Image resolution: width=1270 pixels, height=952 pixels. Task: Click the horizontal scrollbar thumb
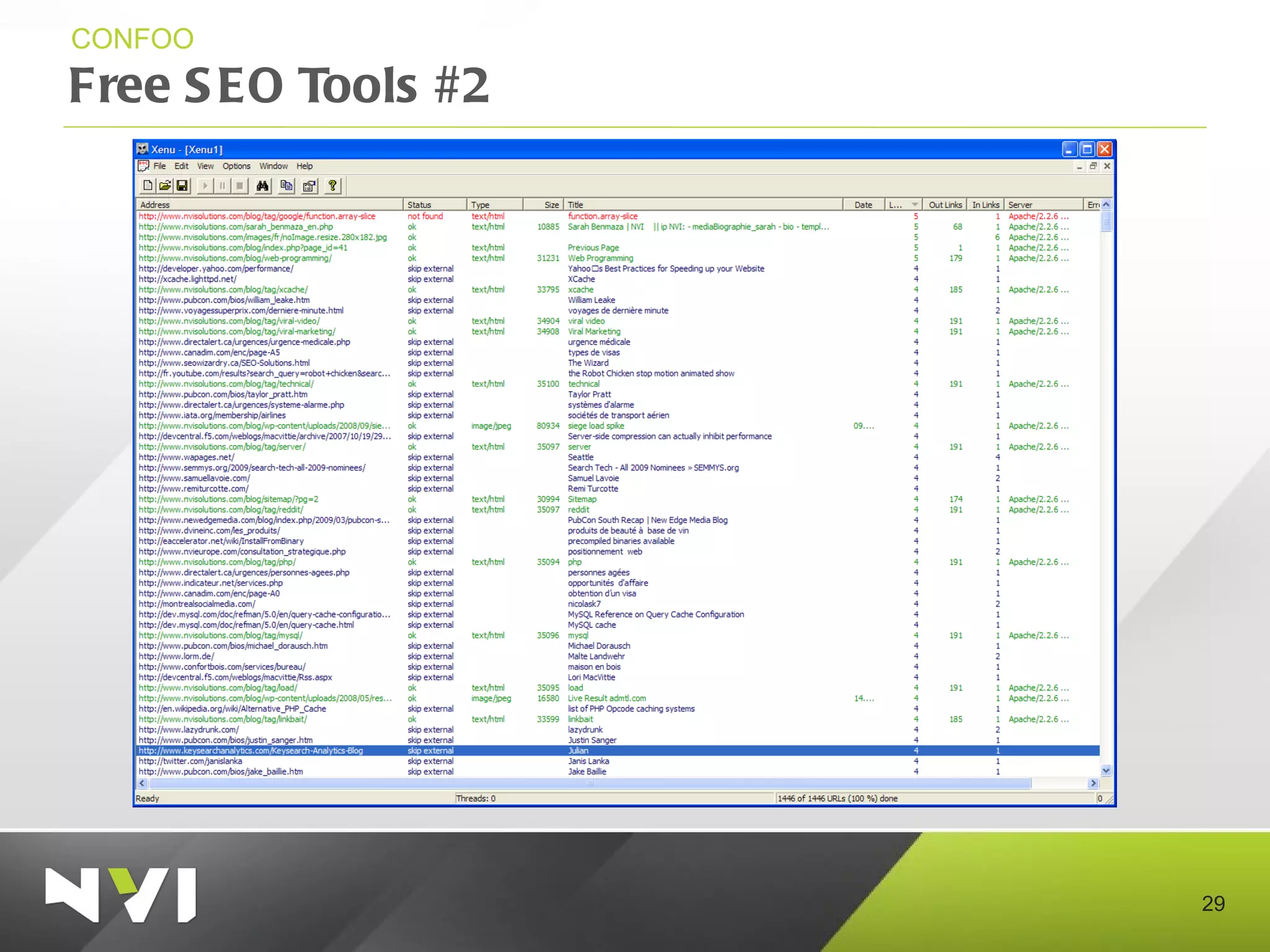point(590,783)
